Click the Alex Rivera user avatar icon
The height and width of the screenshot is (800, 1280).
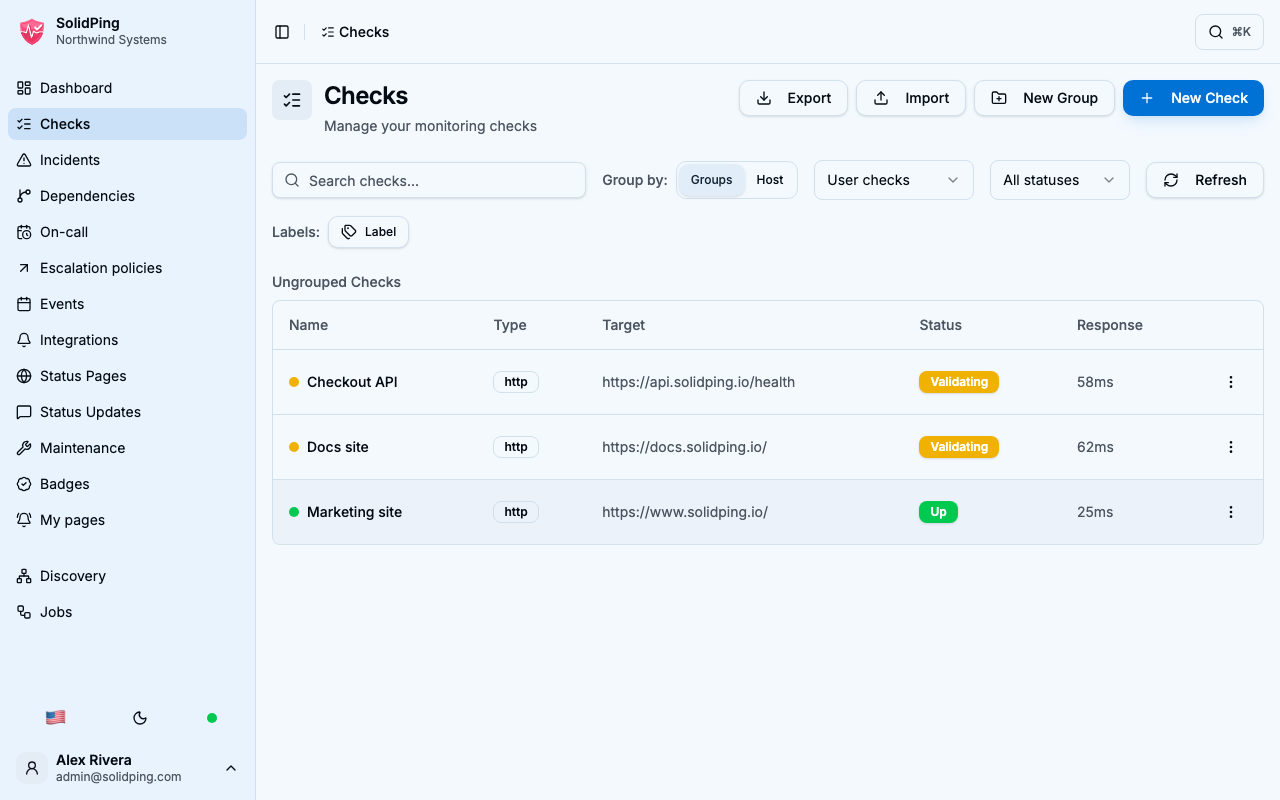(32, 768)
